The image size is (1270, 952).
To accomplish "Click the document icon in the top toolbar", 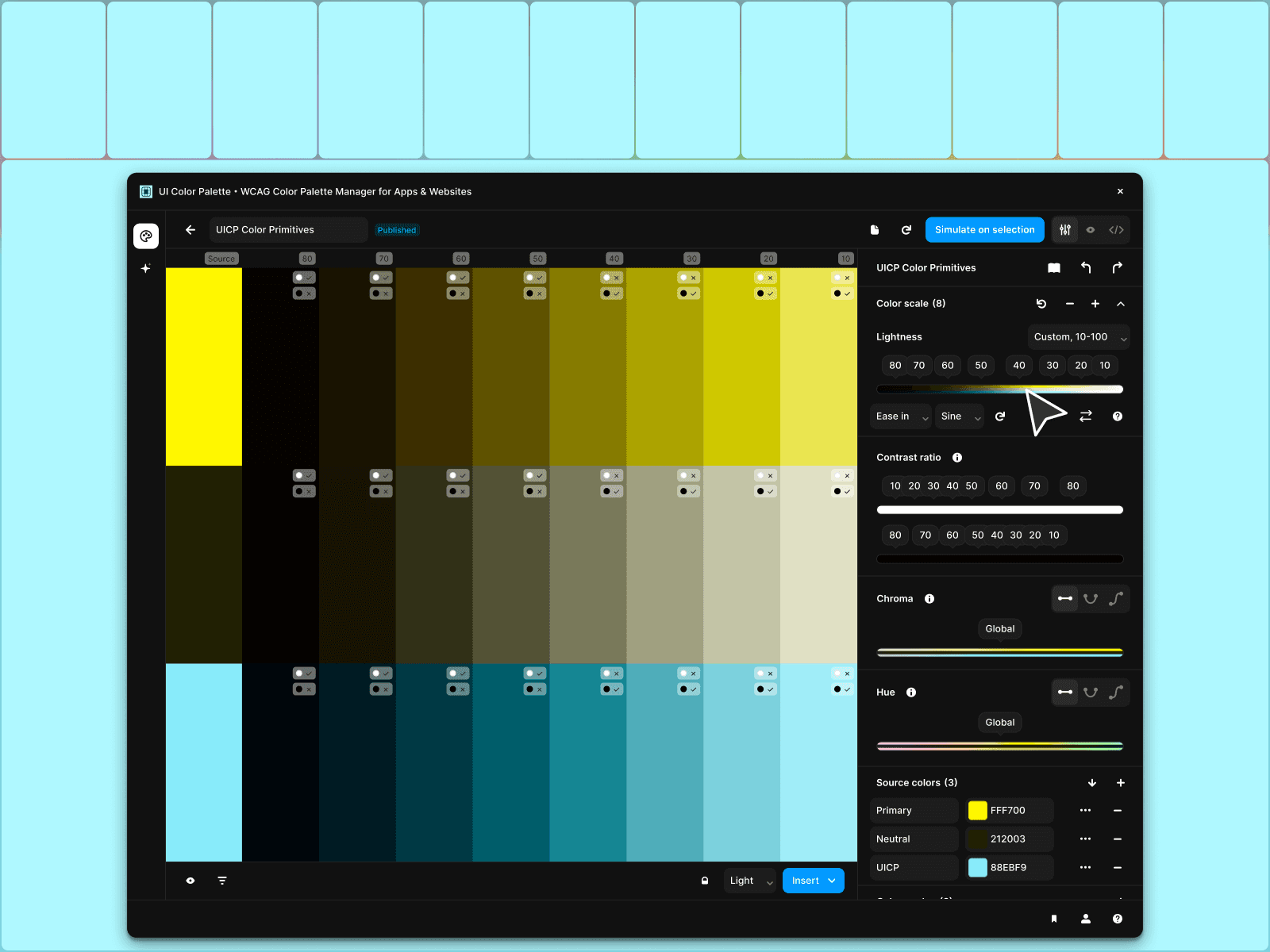I will [x=875, y=230].
